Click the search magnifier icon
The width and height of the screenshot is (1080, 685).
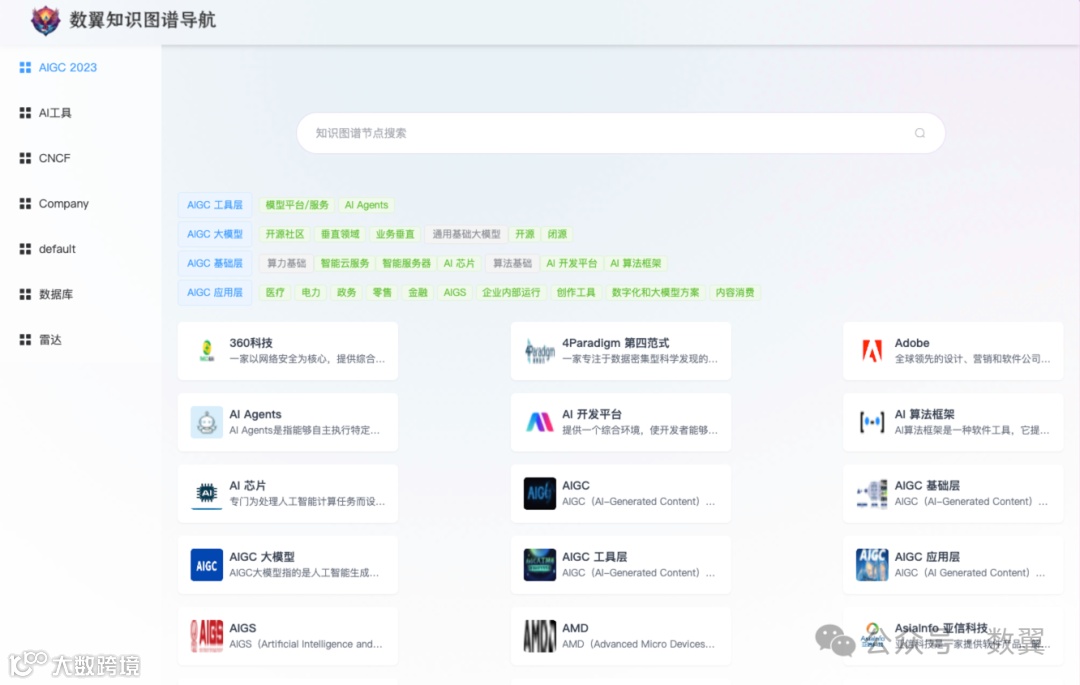920,133
